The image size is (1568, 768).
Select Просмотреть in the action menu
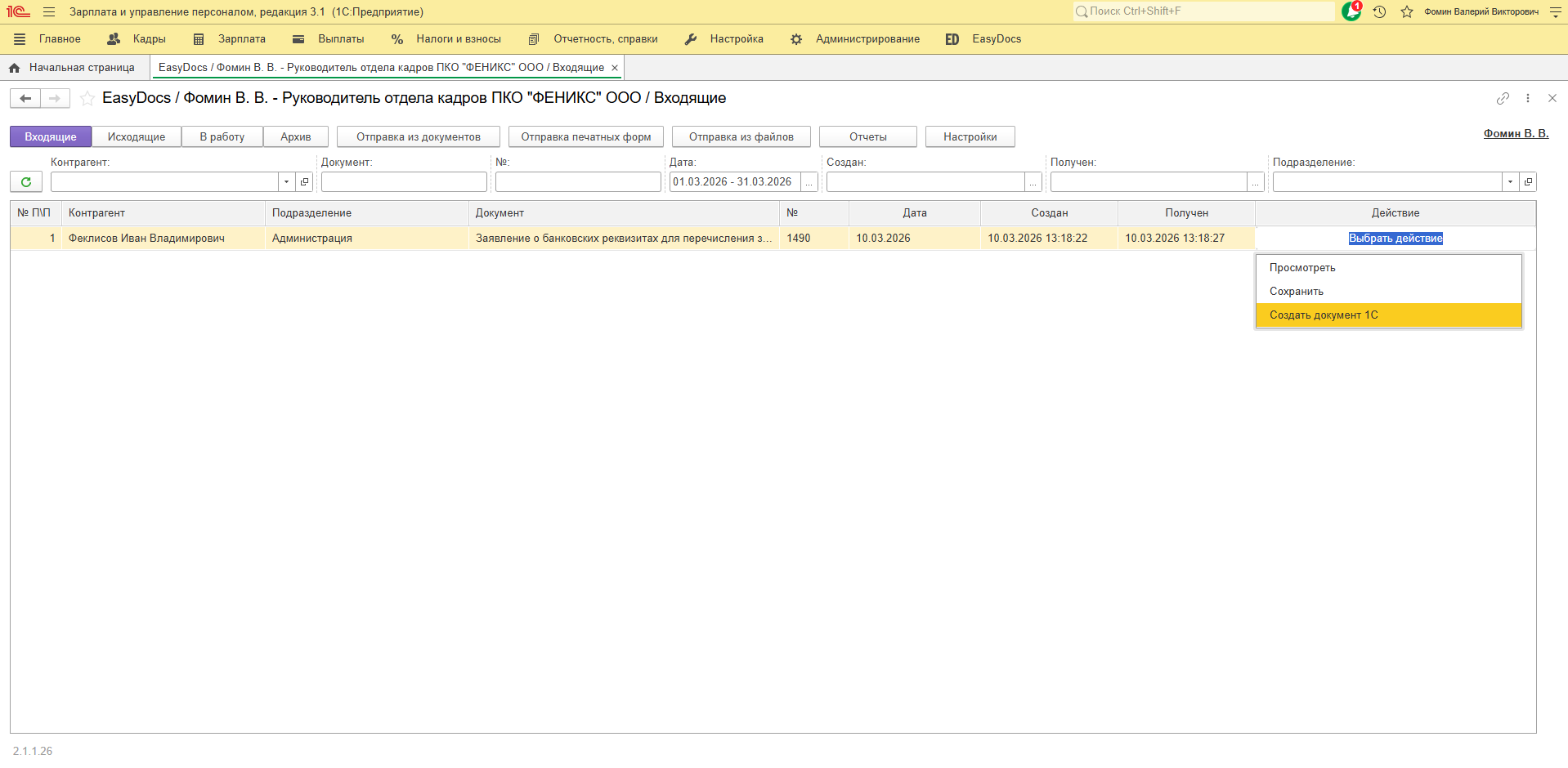(1302, 268)
